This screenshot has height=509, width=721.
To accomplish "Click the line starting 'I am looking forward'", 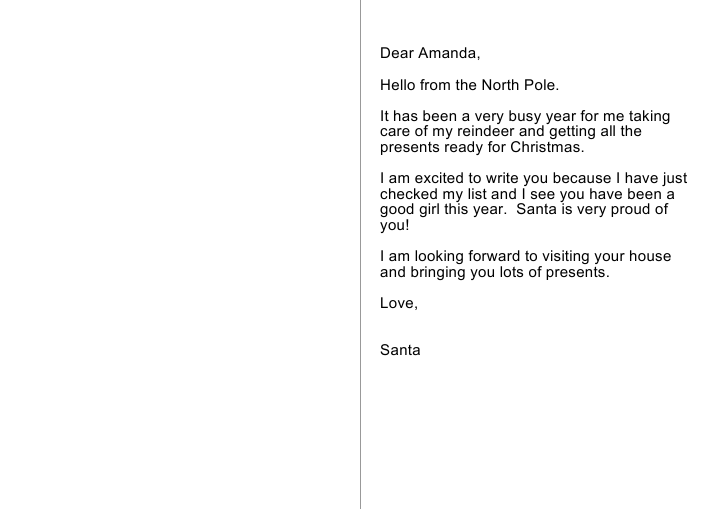I will 526,256.
